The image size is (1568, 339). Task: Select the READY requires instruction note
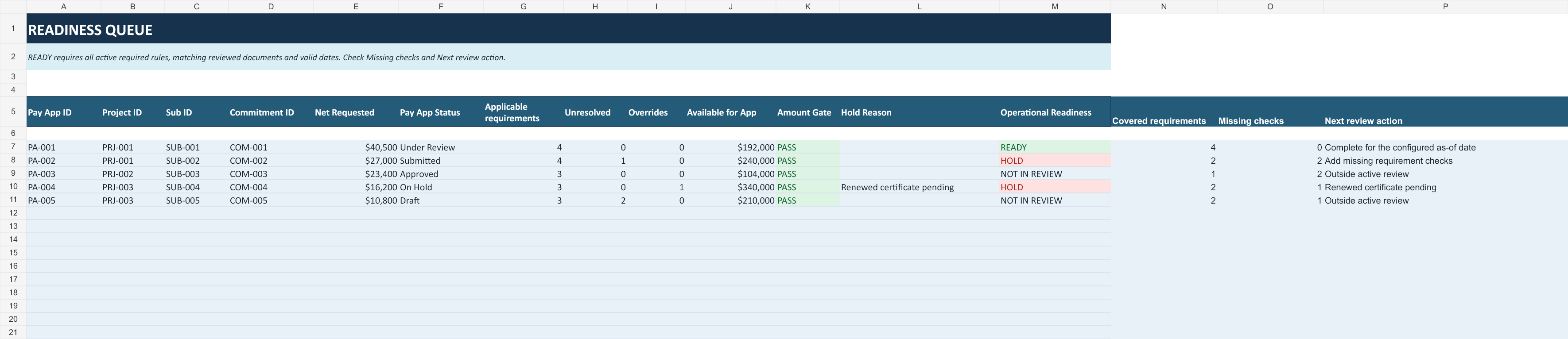[569, 57]
